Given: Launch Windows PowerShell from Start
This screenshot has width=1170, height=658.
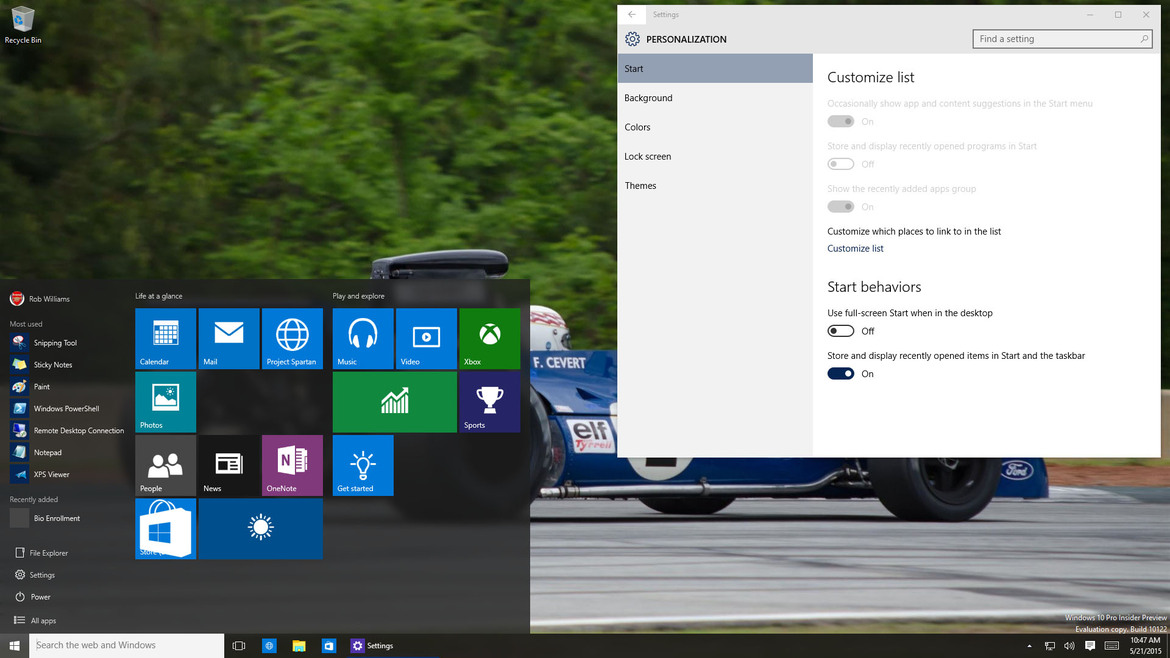Looking at the screenshot, I should point(67,409).
